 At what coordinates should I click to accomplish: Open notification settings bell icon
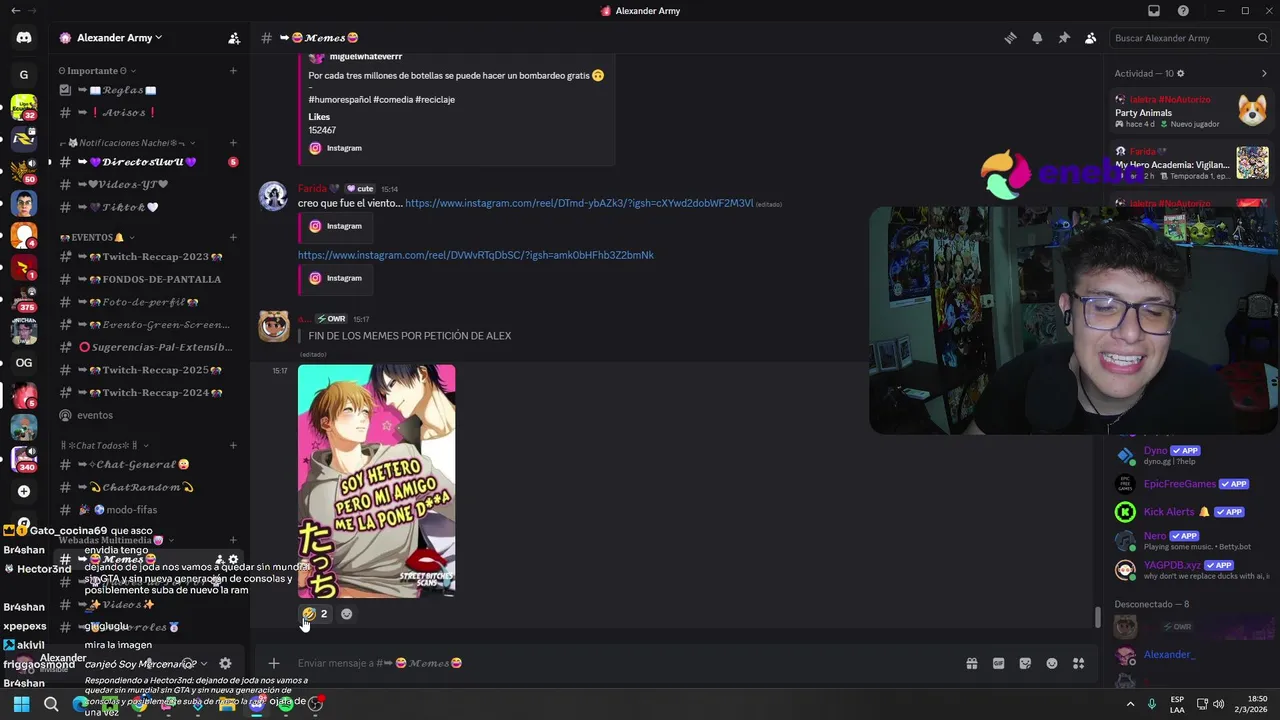[x=1037, y=38]
